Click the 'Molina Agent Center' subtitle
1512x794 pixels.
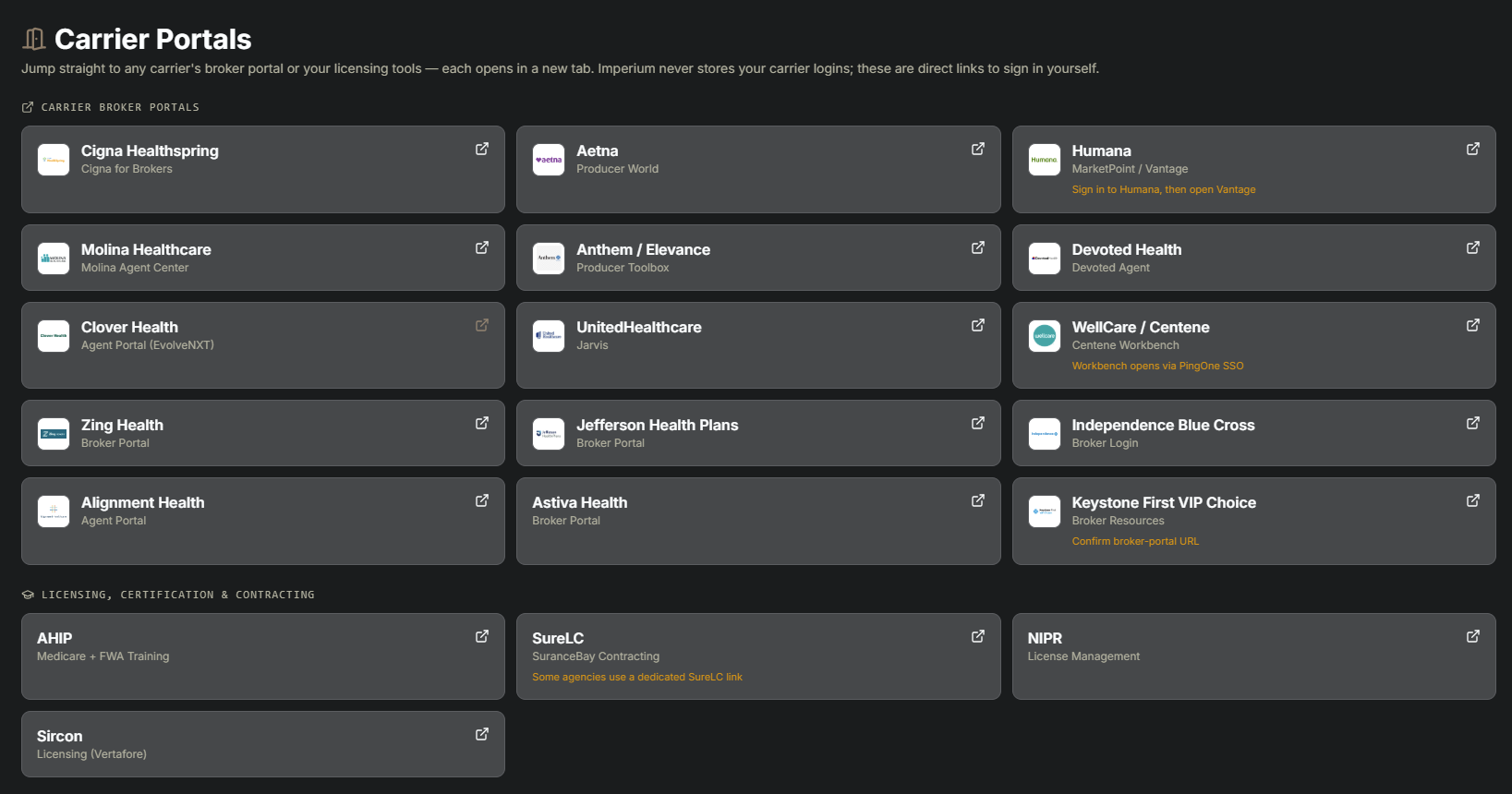[x=135, y=268]
